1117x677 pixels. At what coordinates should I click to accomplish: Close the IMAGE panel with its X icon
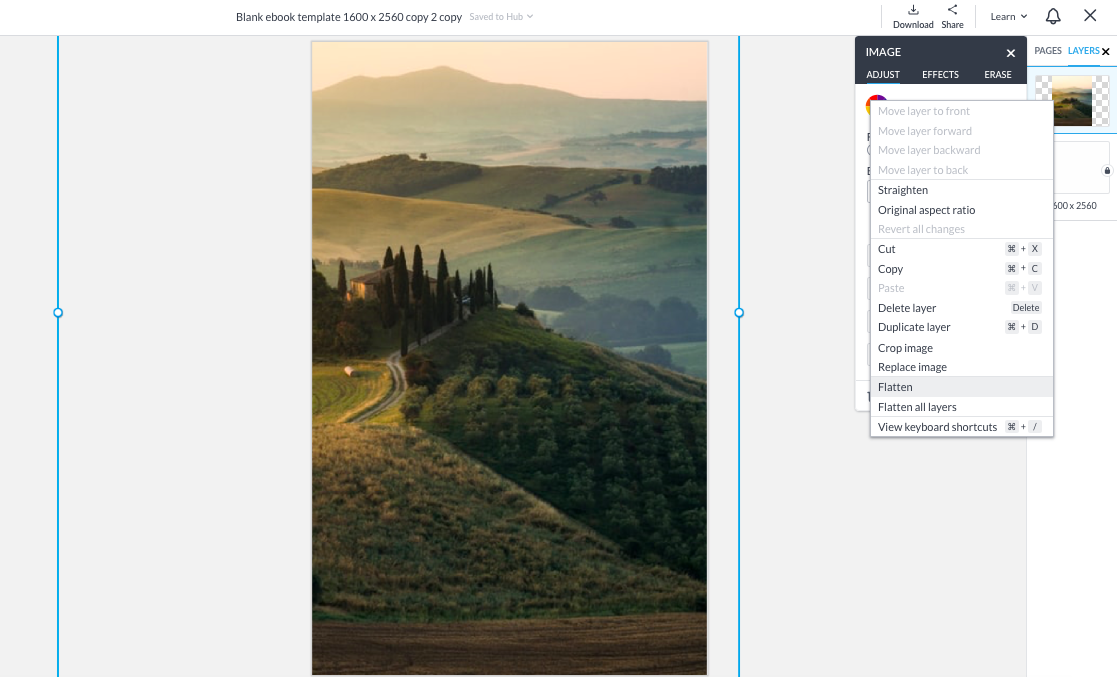1010,52
